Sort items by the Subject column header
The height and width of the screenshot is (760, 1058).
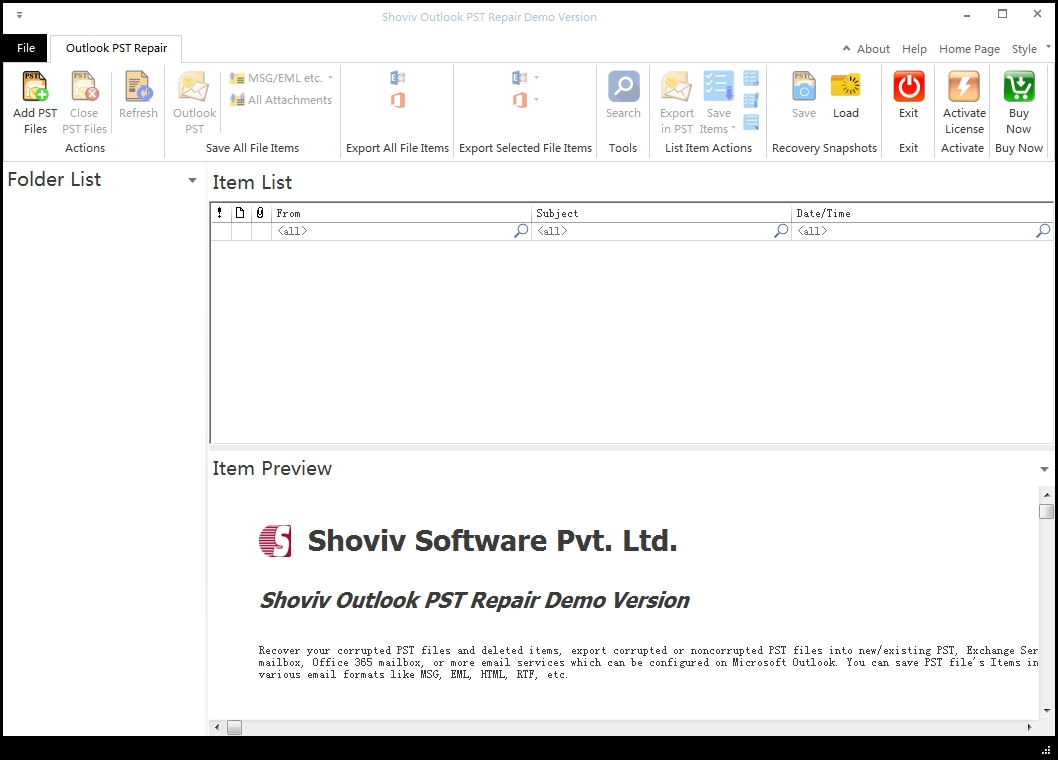(x=661, y=213)
